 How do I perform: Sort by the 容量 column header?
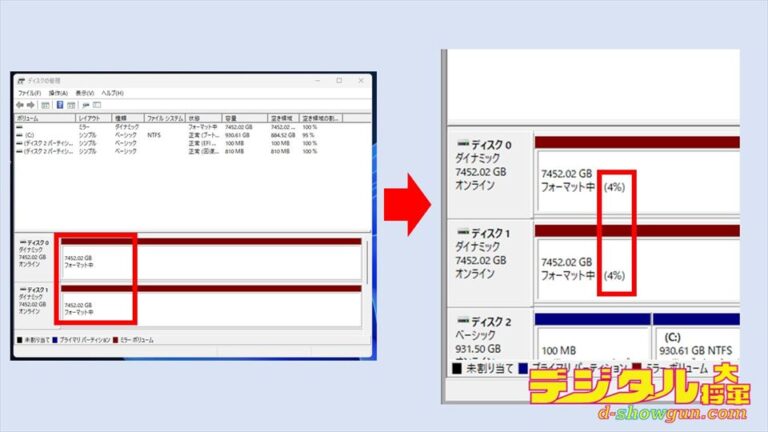pyautogui.click(x=232, y=118)
